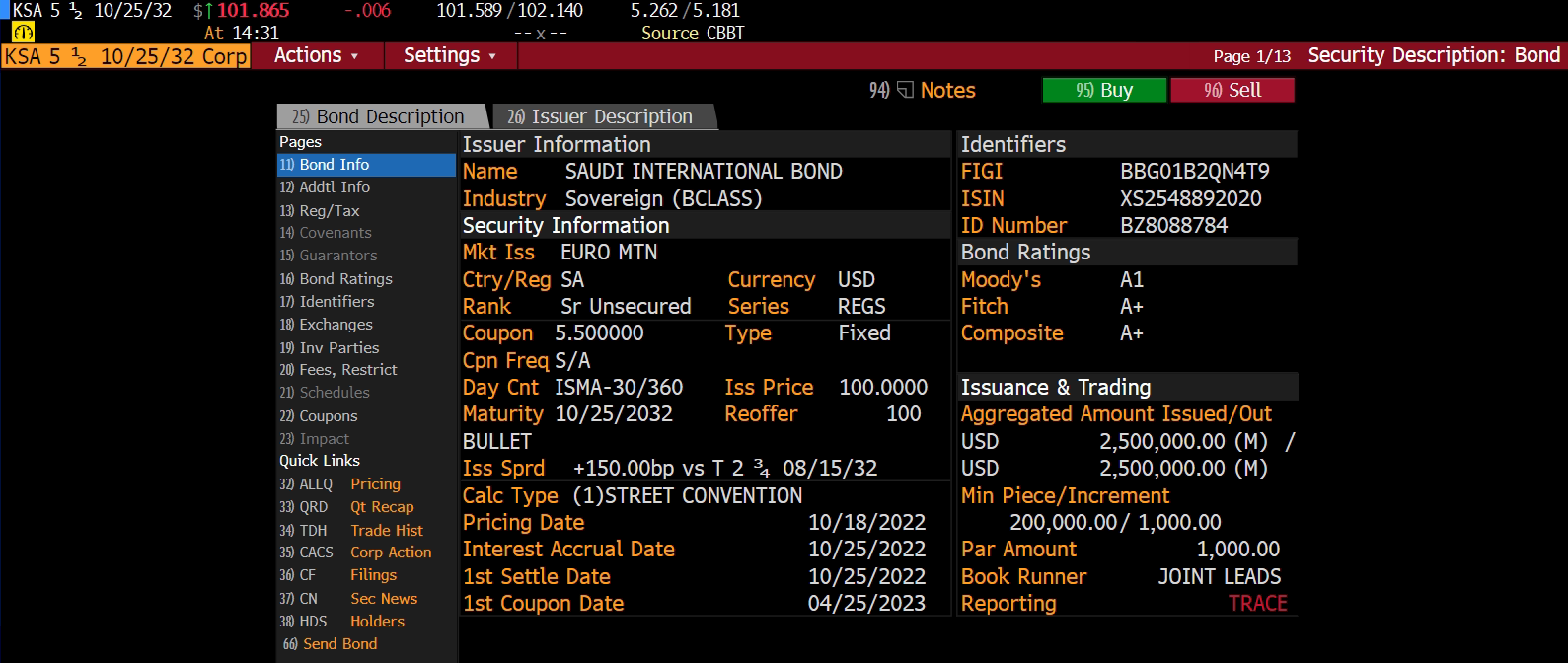The height and width of the screenshot is (663, 1568).
Task: Click the Page 1/13 indicator
Action: [1252, 56]
